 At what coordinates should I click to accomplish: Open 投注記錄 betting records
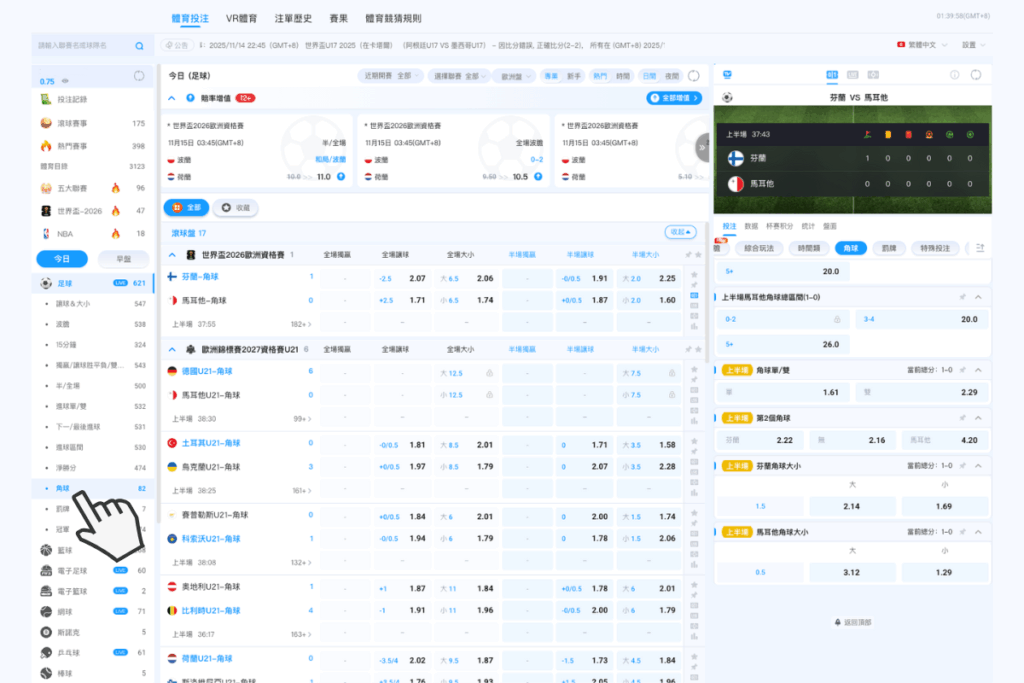click(72, 100)
